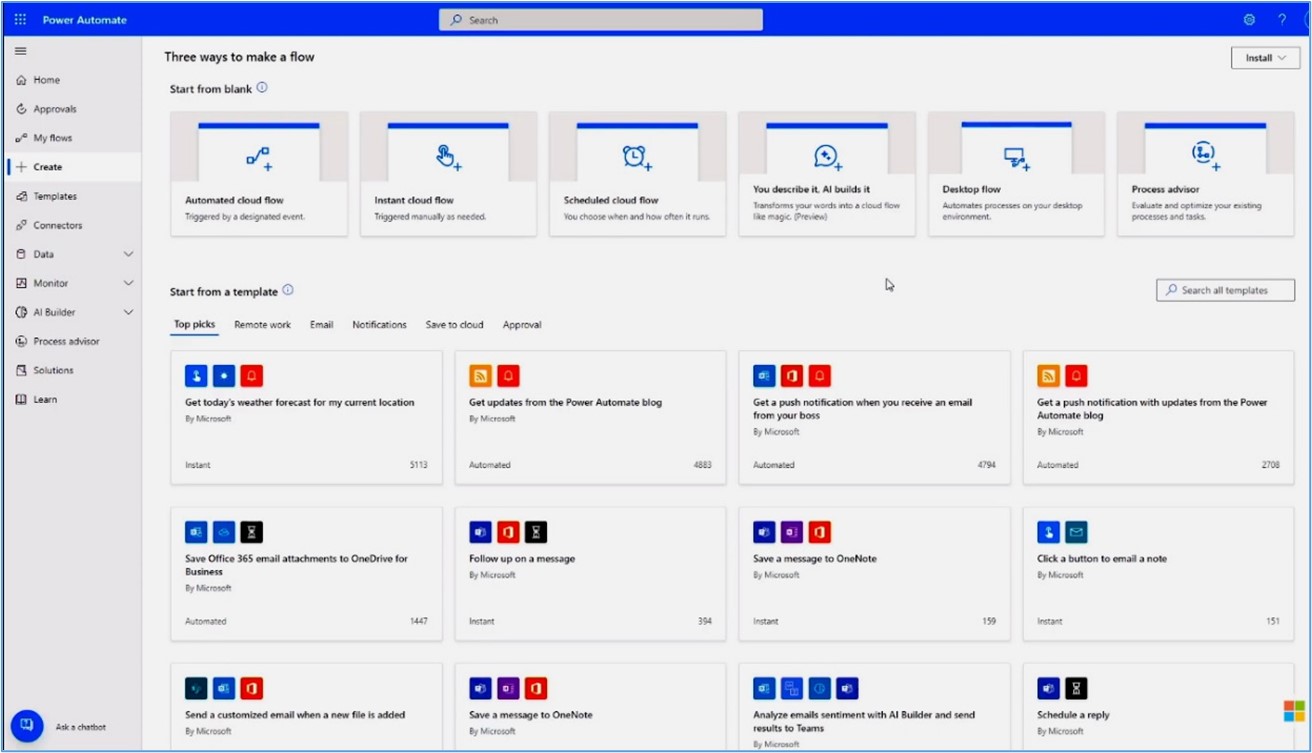This screenshot has width=1312, height=753.
Task: Open Templates in the sidebar
Action: click(71, 196)
